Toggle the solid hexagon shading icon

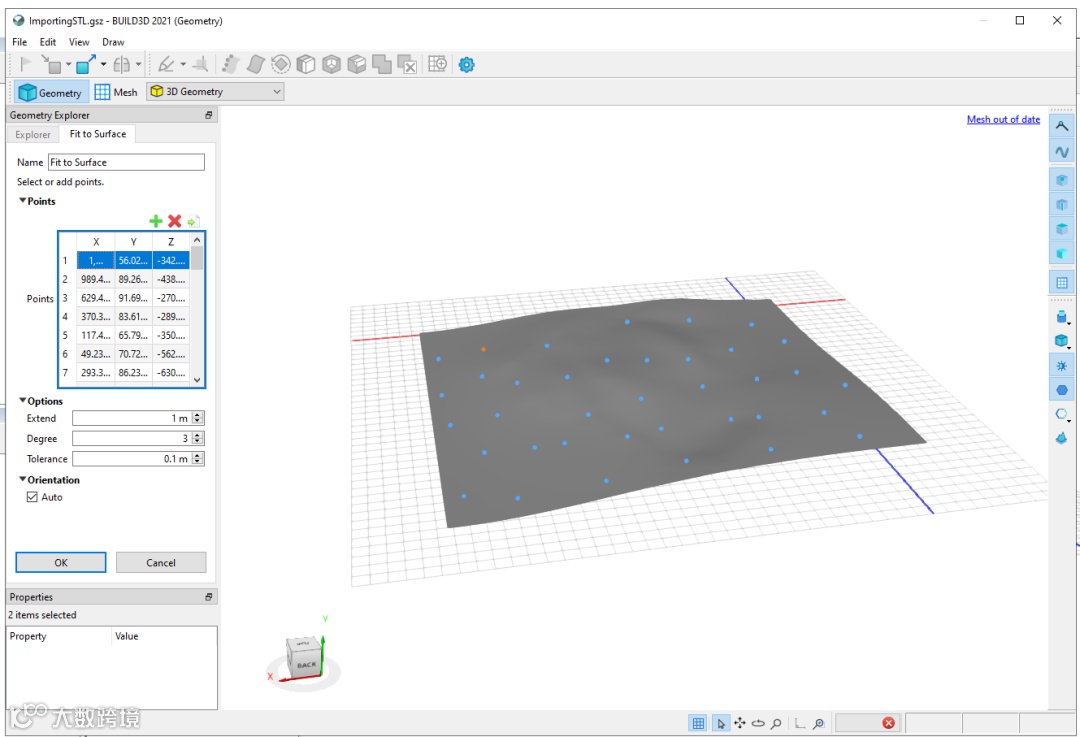[x=1062, y=391]
